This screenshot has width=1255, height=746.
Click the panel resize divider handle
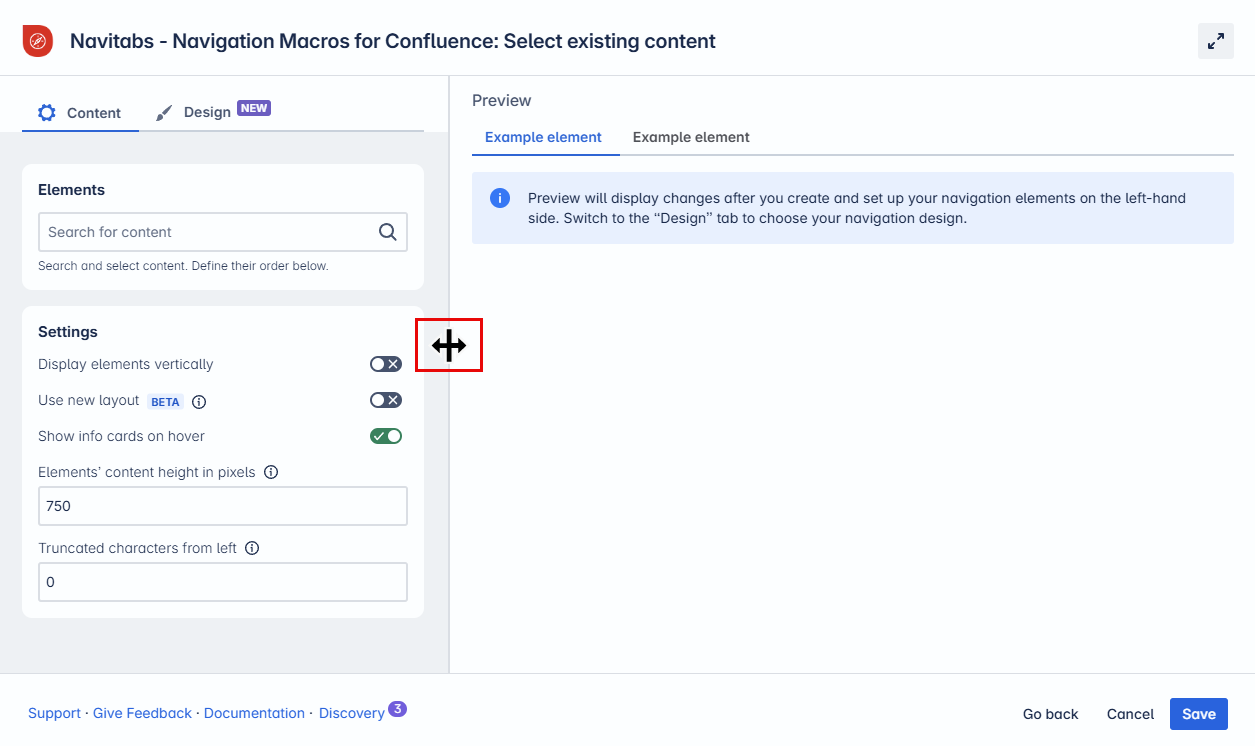click(x=449, y=346)
